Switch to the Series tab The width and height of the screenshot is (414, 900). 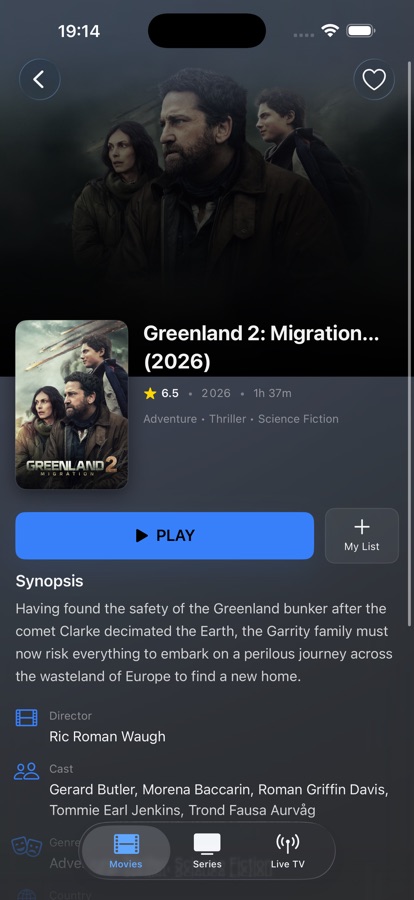point(207,851)
